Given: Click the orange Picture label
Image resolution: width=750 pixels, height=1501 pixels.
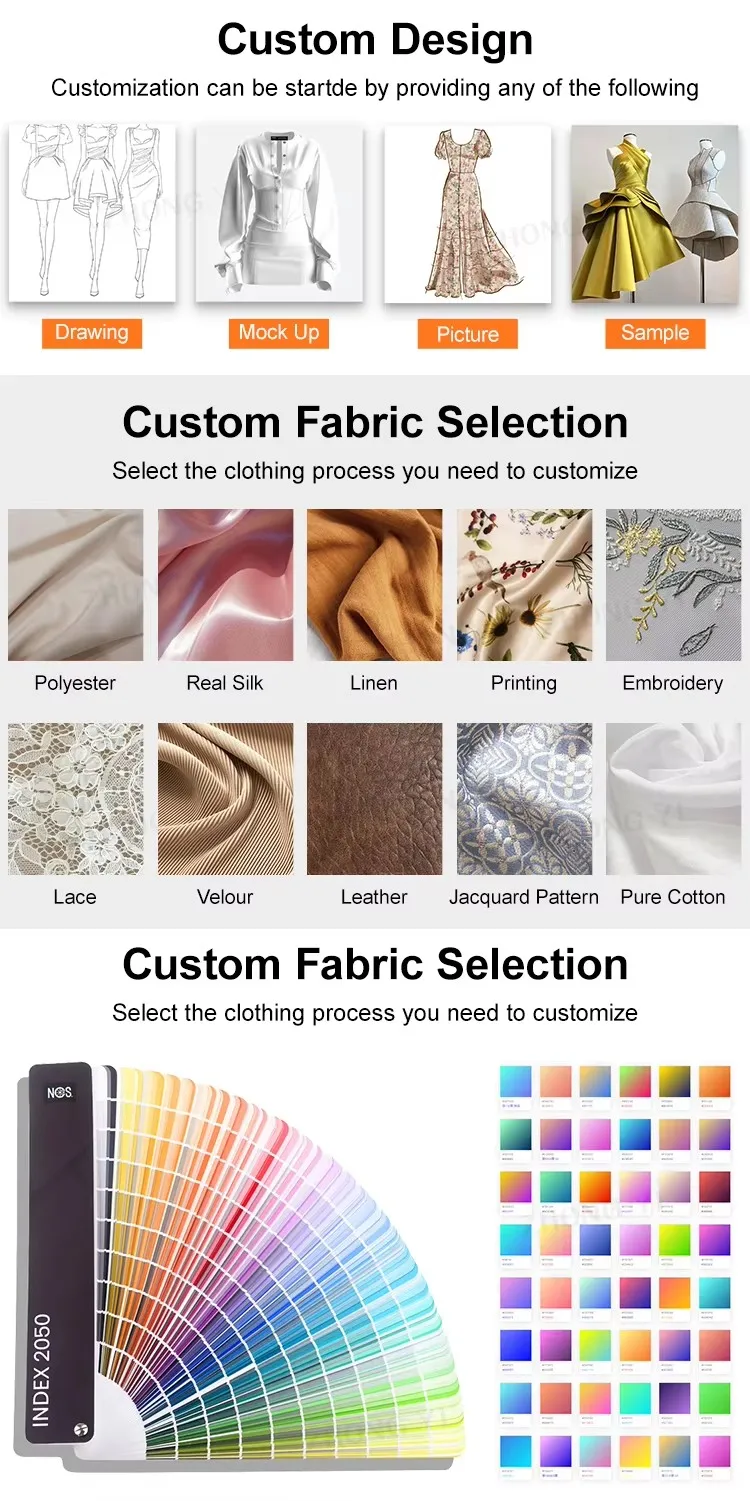Looking at the screenshot, I should (x=467, y=334).
